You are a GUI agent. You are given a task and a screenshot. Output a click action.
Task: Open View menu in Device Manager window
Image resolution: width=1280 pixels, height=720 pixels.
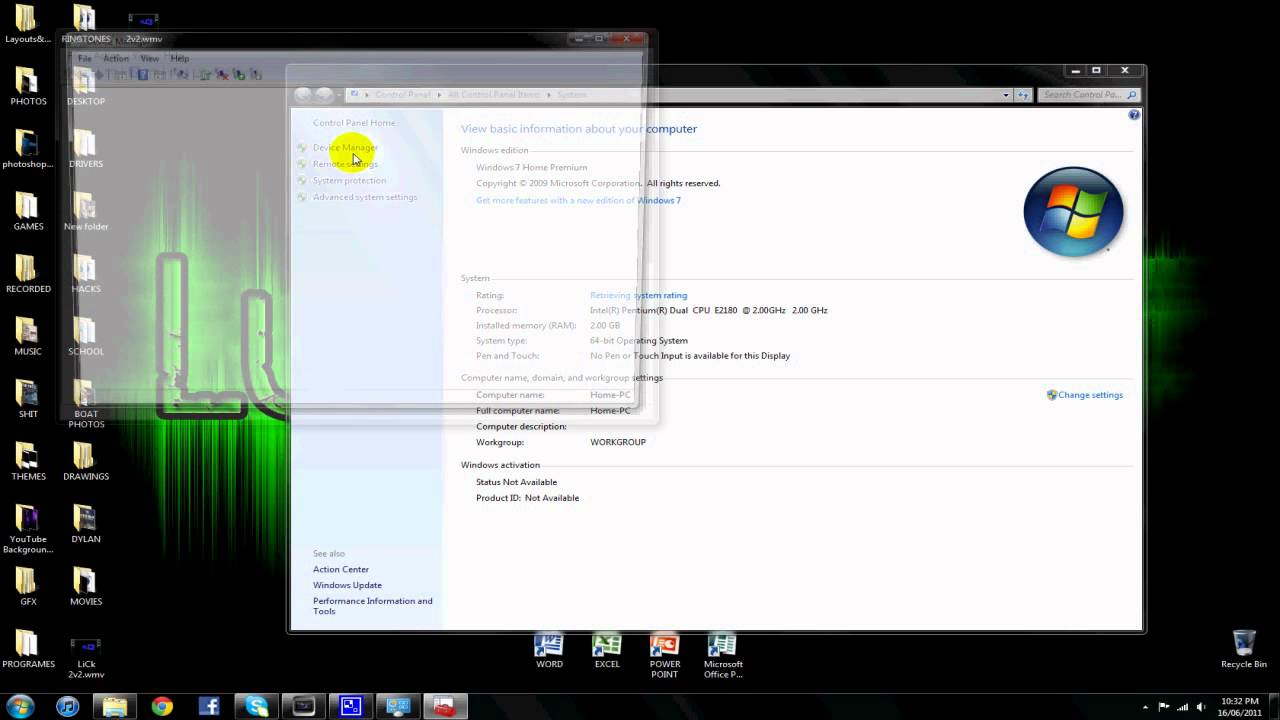(x=149, y=58)
